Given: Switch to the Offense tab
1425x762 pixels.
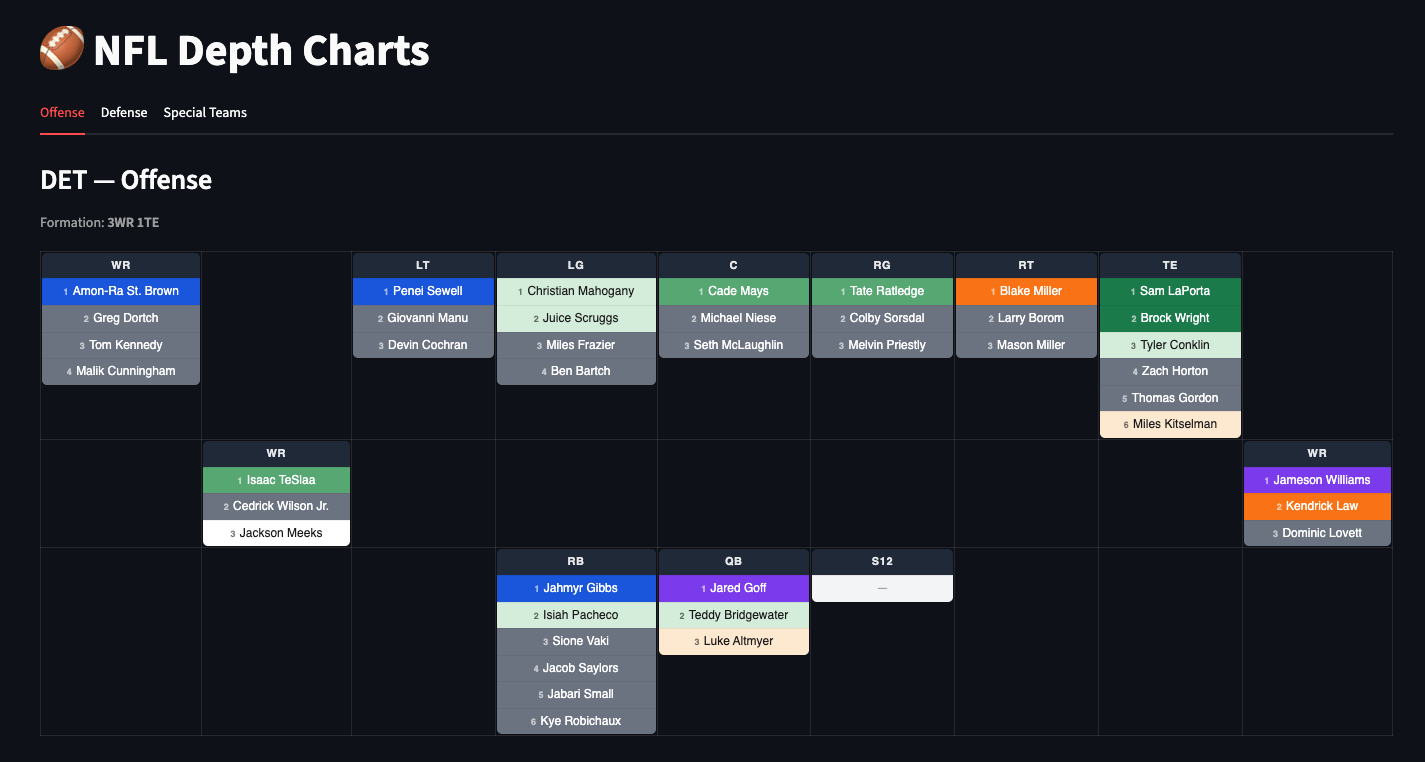Looking at the screenshot, I should 62,113.
